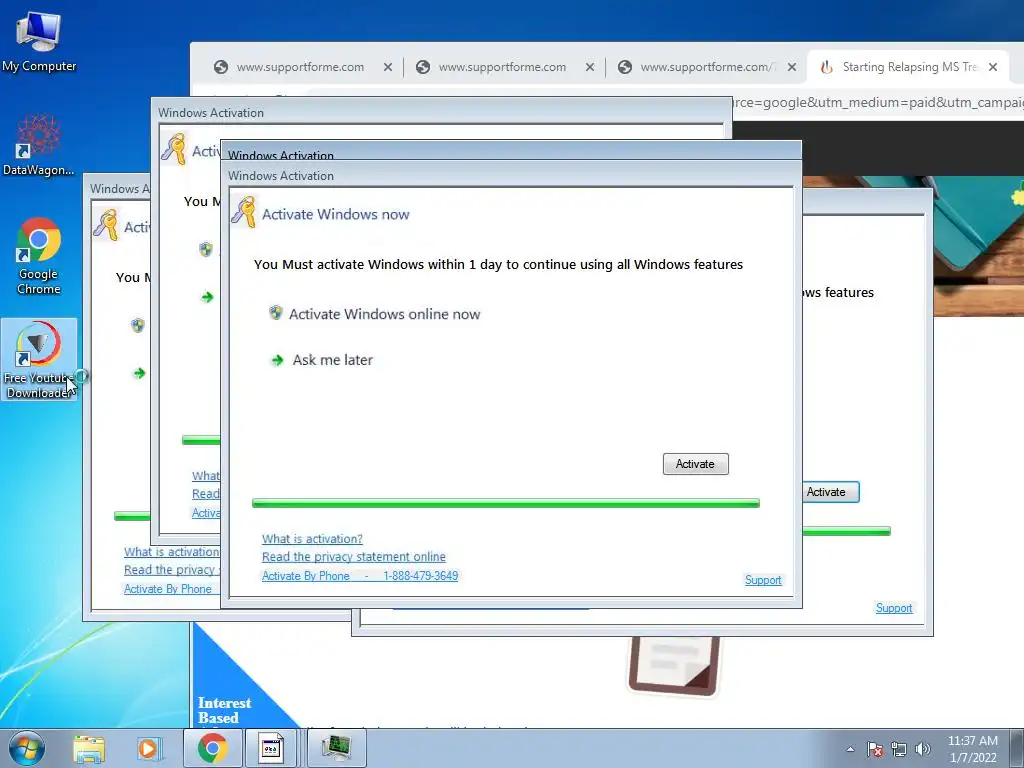Image resolution: width=1024 pixels, height=768 pixels.
Task: Click green progress bar in front dialog
Action: 505,503
